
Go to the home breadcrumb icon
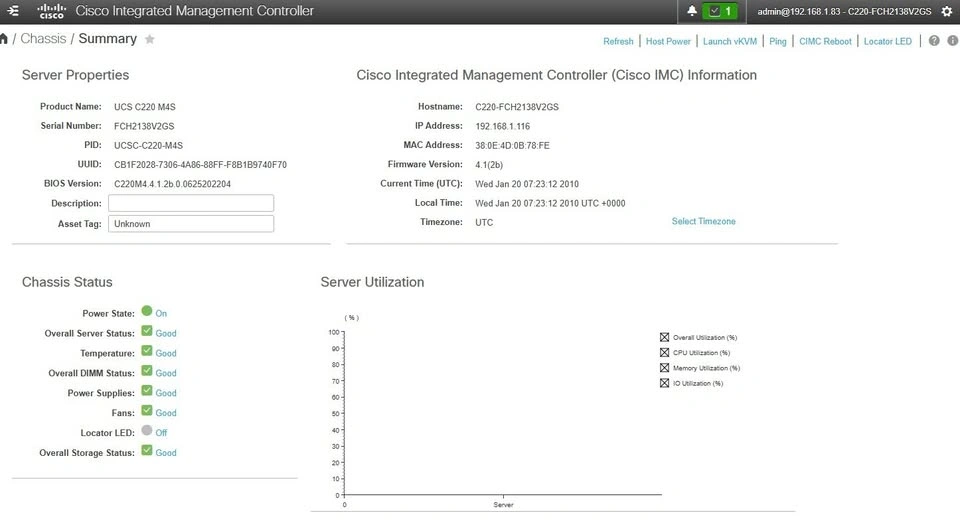4,39
